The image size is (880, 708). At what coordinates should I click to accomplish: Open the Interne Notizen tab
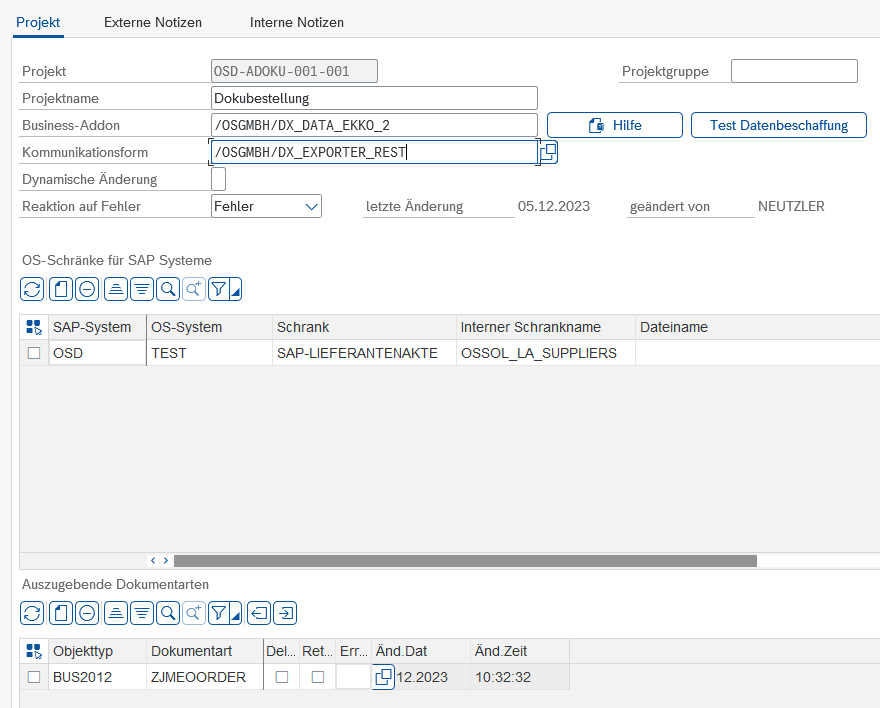pyautogui.click(x=296, y=22)
